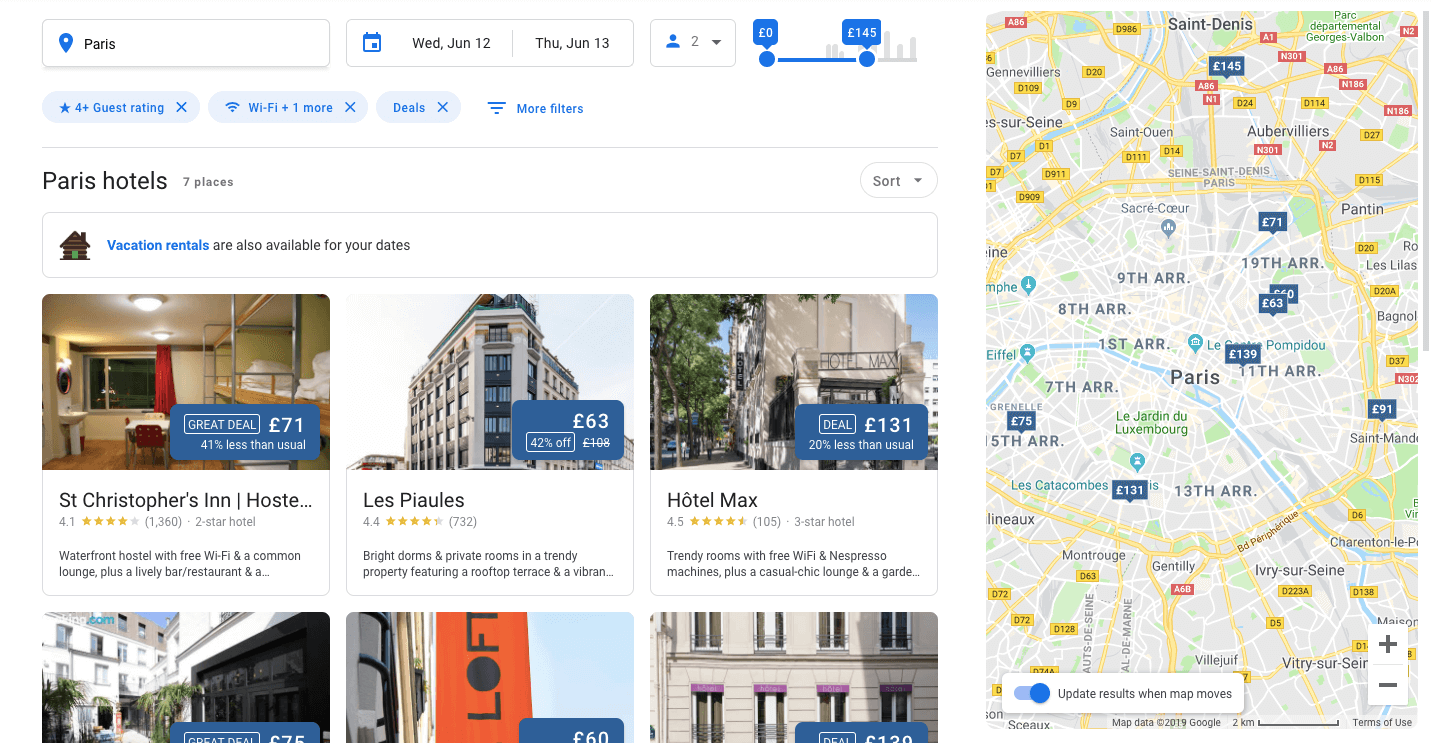Open the Hôtel Max hotel photo
The height and width of the screenshot is (743, 1433).
click(x=794, y=382)
